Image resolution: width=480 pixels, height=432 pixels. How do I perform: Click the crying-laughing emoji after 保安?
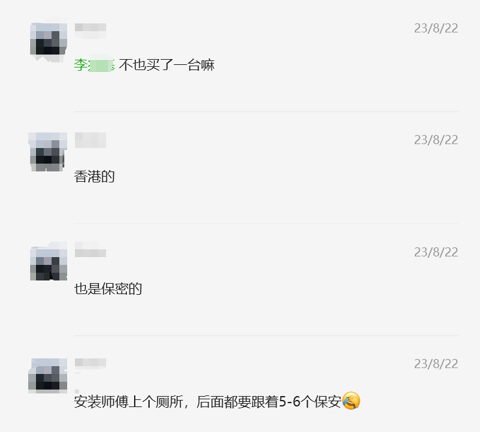coord(351,401)
